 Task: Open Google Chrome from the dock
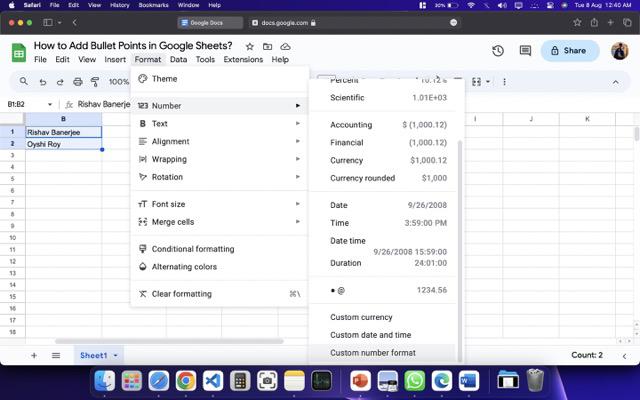click(186, 381)
